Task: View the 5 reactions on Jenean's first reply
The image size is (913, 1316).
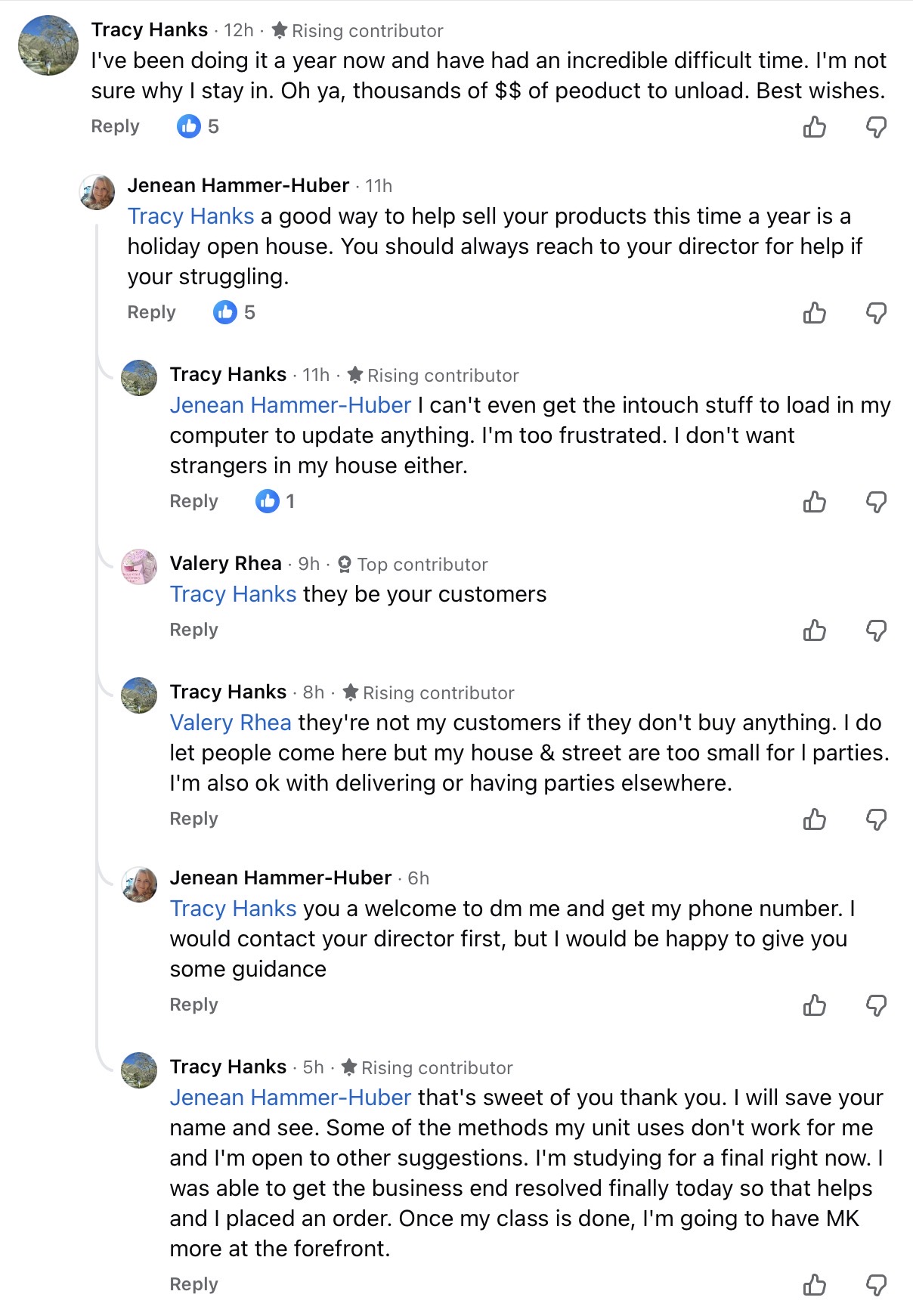Action: (234, 312)
